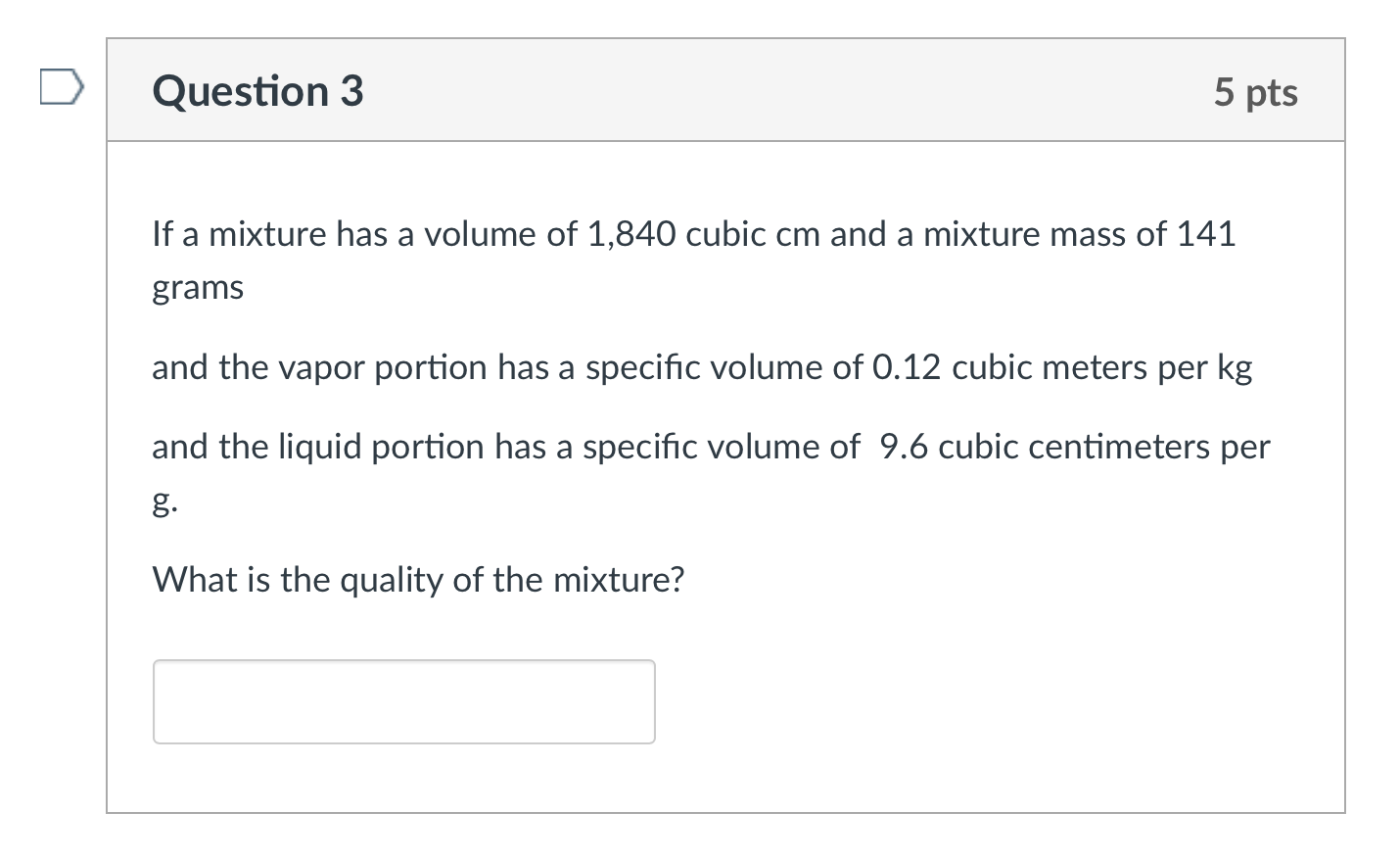Screen dimensions: 1400x860
Task: Click the words 'cubic cm' in first line
Action: [753, 234]
